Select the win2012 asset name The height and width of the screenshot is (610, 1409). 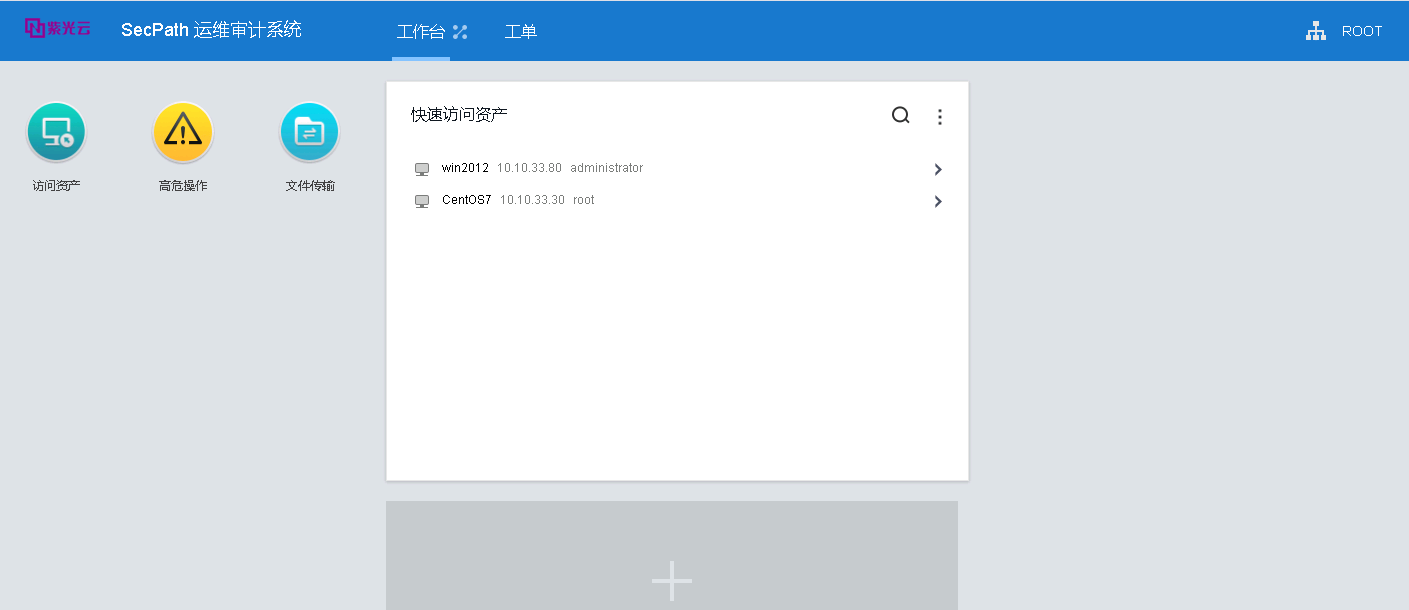pos(465,168)
